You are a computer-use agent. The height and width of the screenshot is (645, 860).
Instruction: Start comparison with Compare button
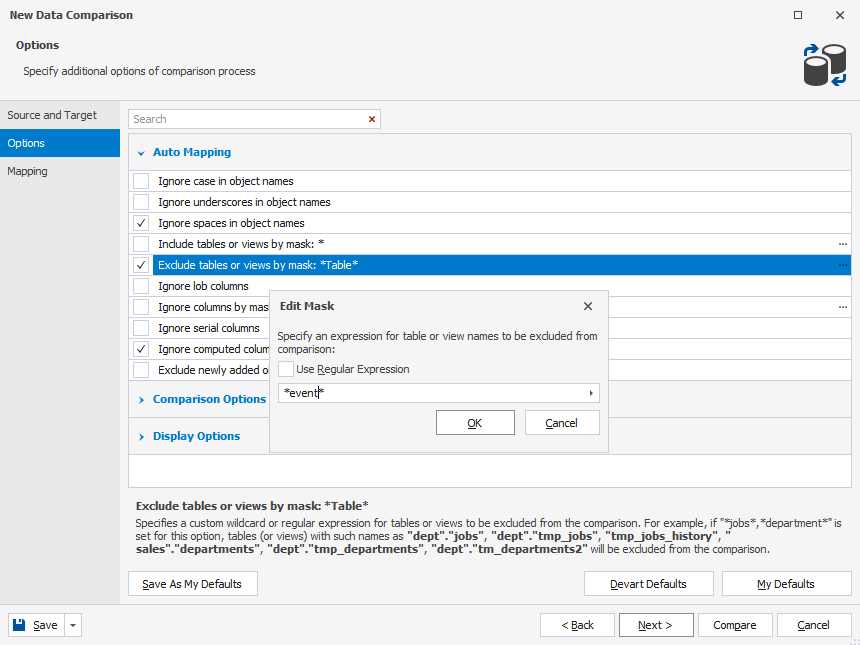(735, 625)
